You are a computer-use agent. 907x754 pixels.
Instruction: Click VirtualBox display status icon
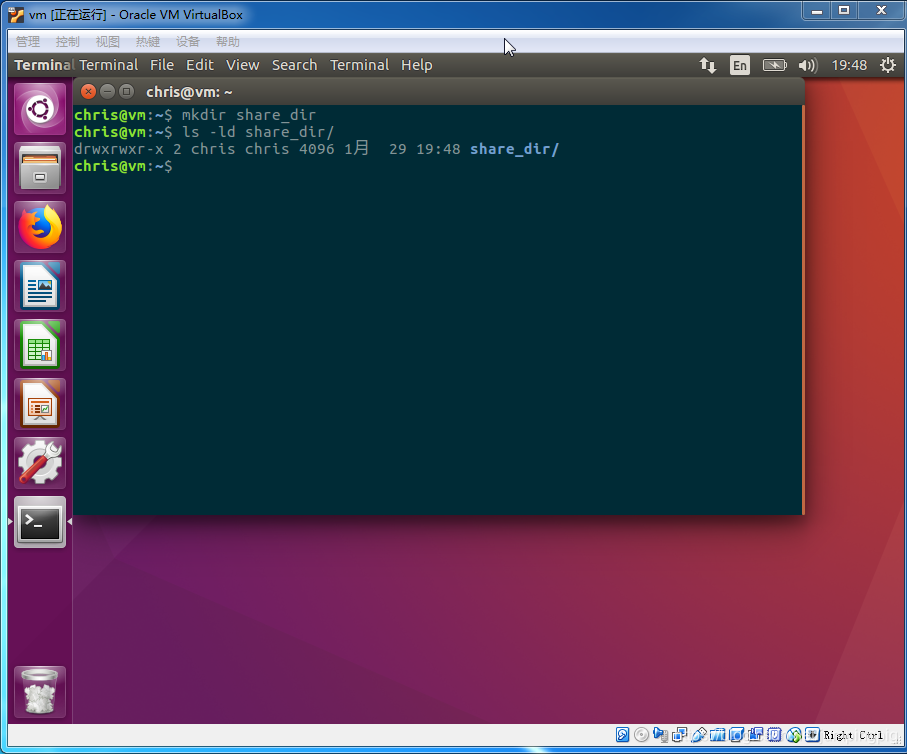point(736,734)
